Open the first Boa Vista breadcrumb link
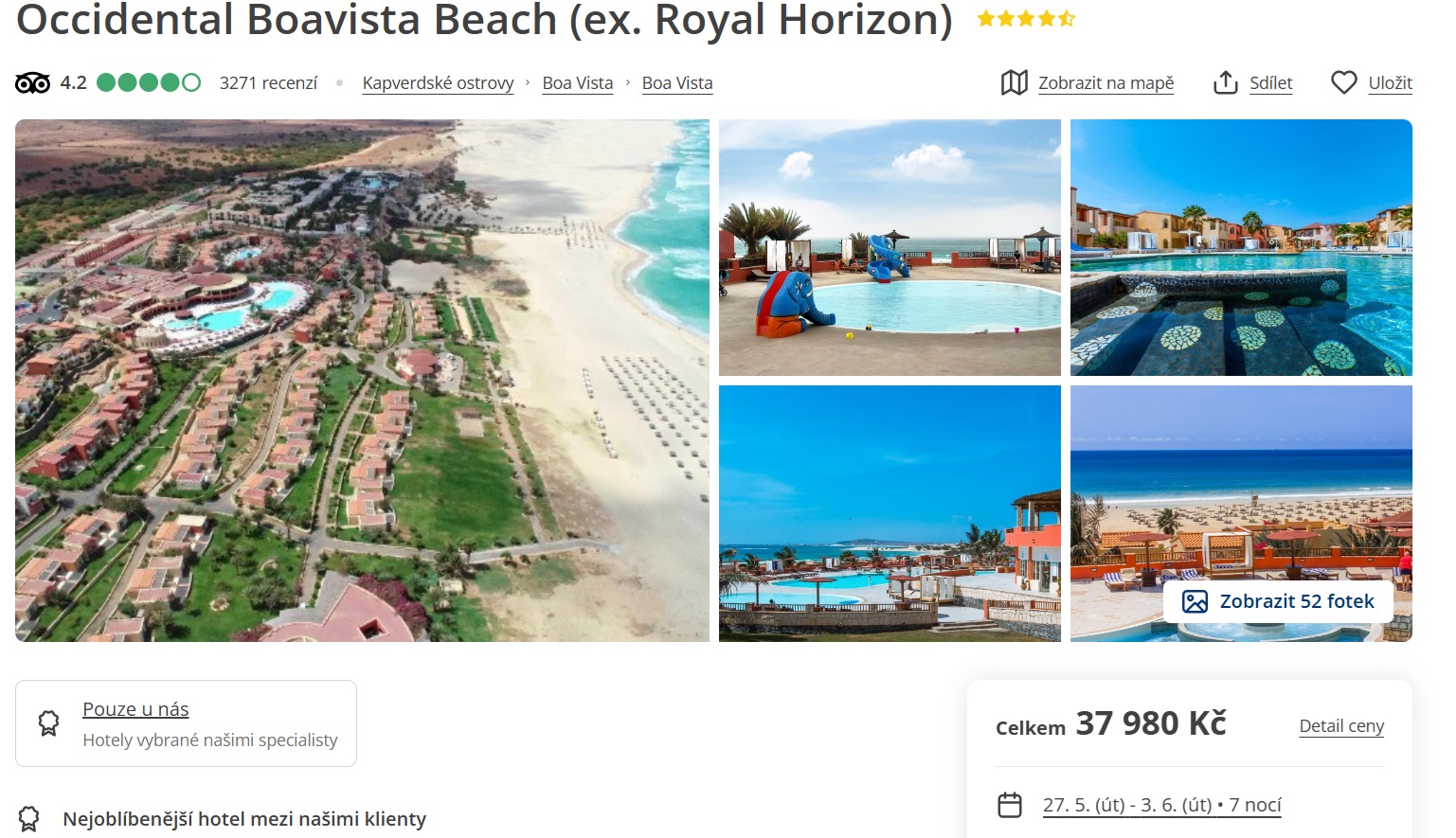This screenshot has width=1456, height=838. pyautogui.click(x=578, y=83)
